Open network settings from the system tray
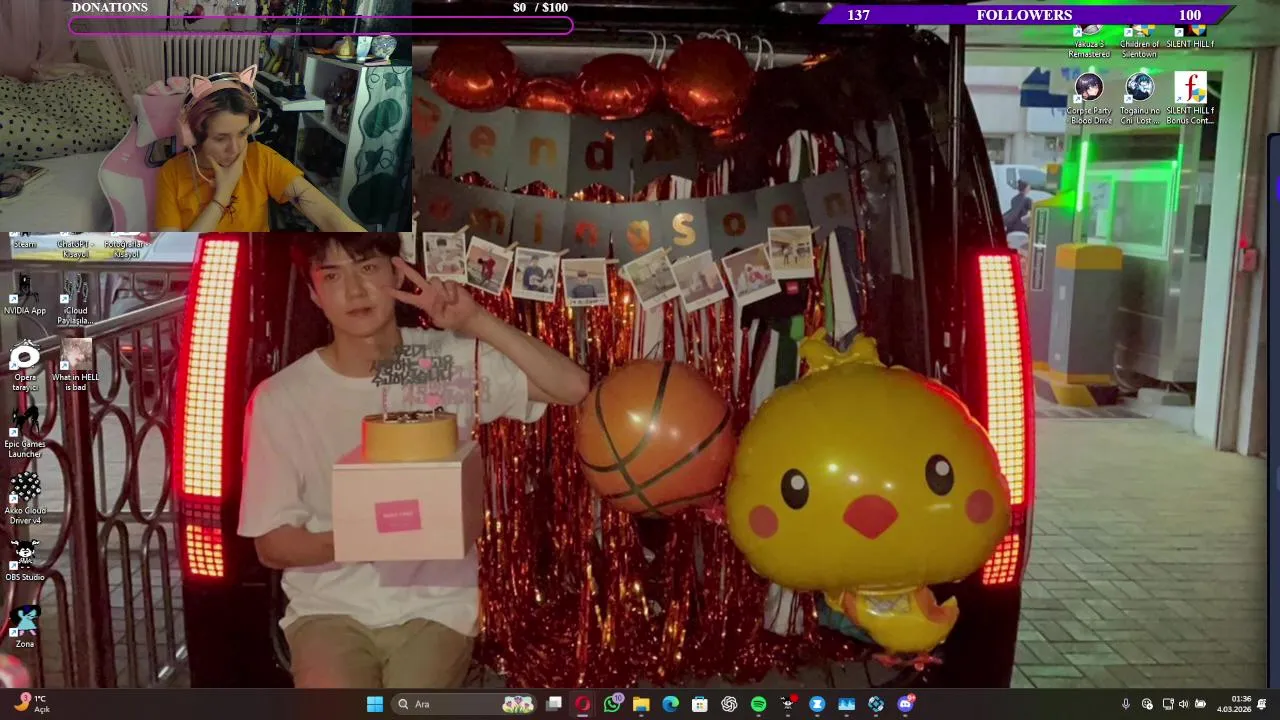Image resolution: width=1280 pixels, height=720 pixels. pos(1167,704)
